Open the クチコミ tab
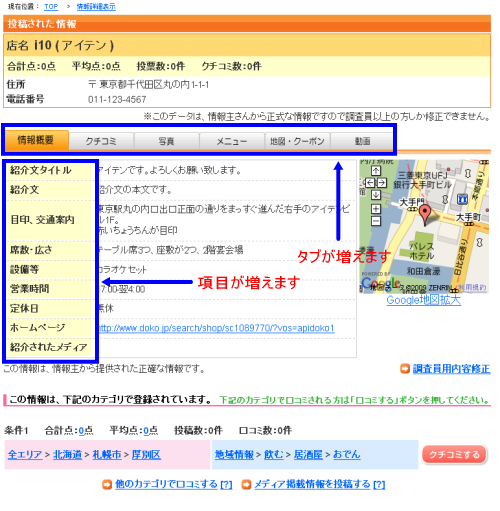 (x=101, y=141)
